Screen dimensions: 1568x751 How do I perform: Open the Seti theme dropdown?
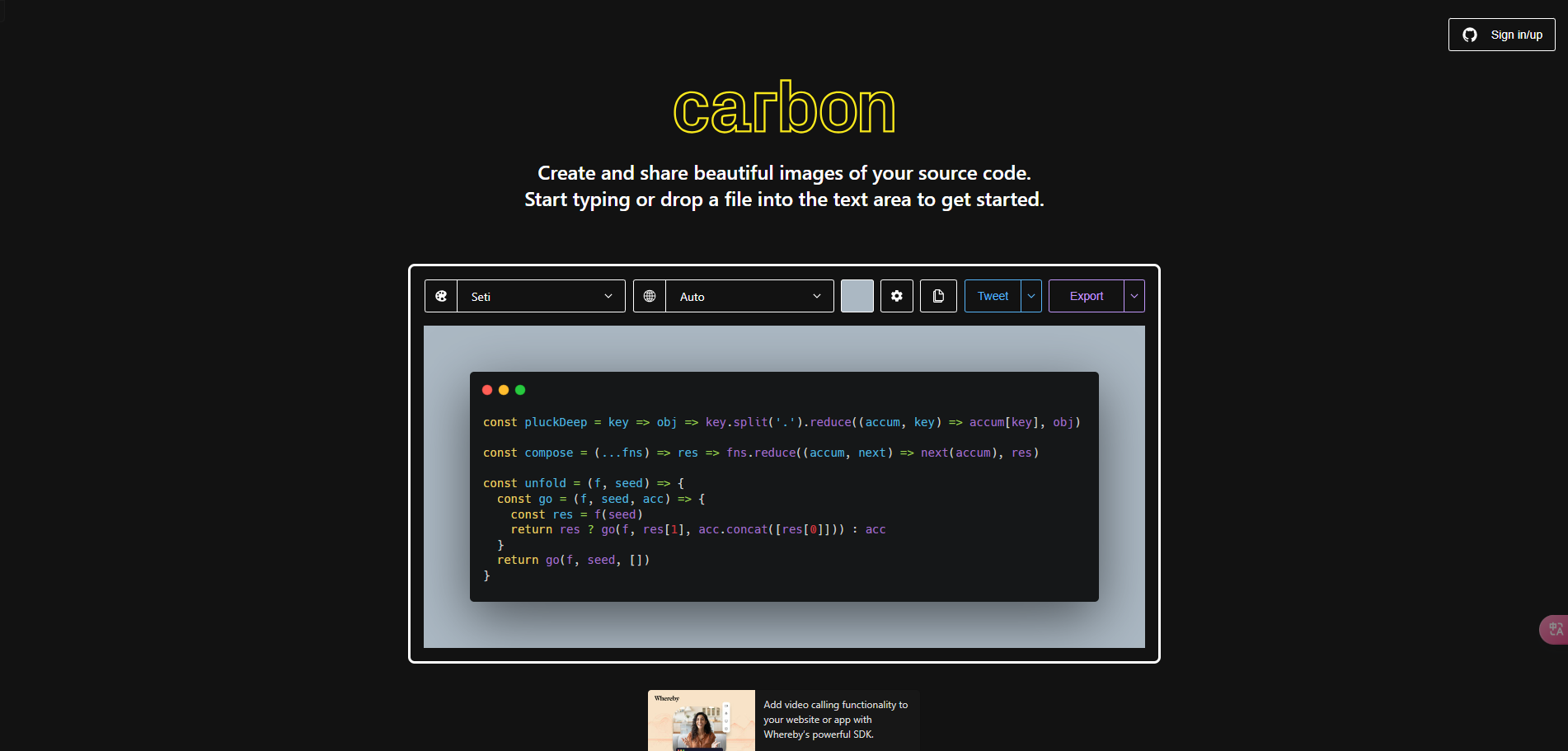(541, 296)
